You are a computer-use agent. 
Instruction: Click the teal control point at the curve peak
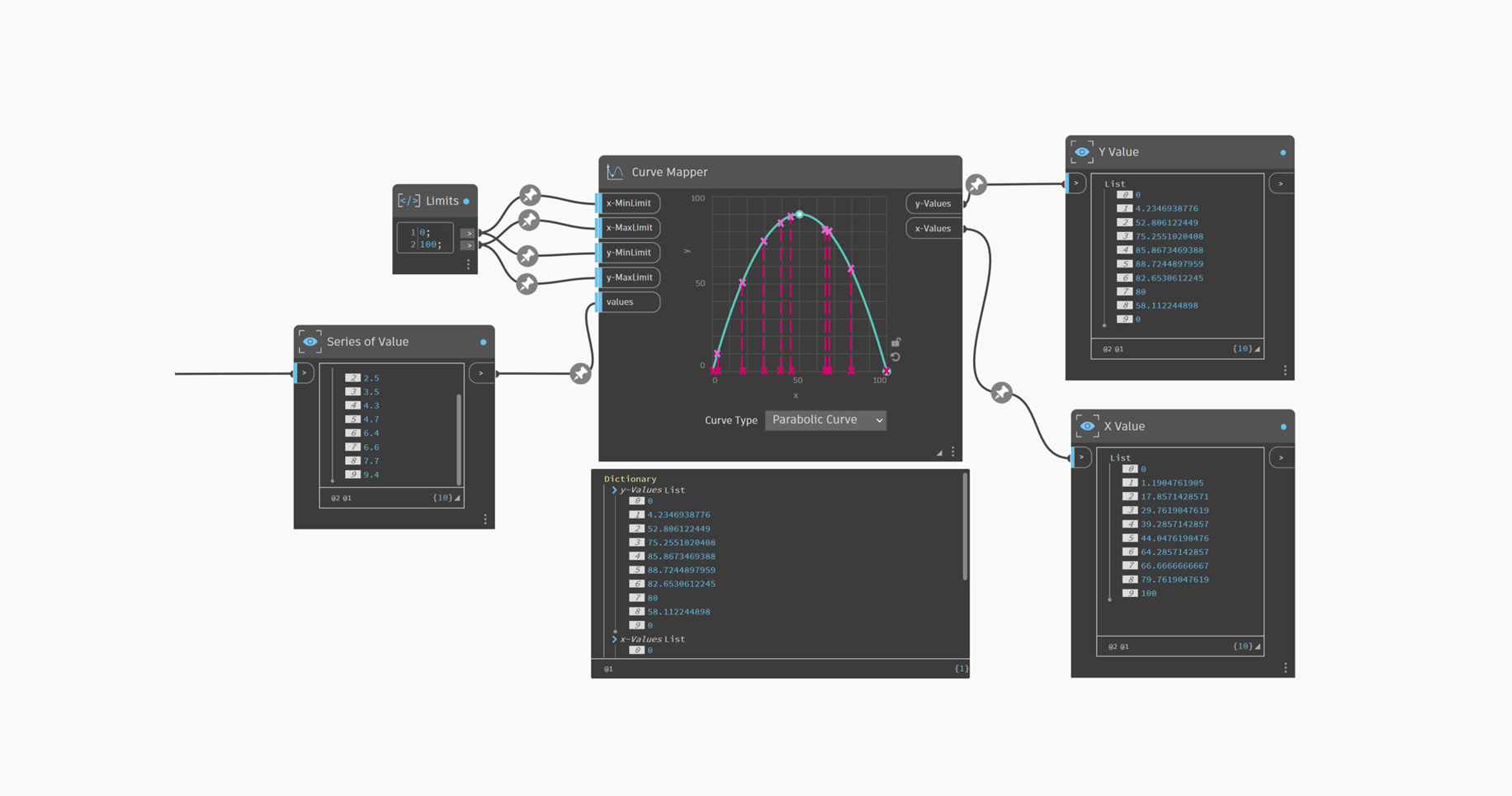tap(799, 215)
